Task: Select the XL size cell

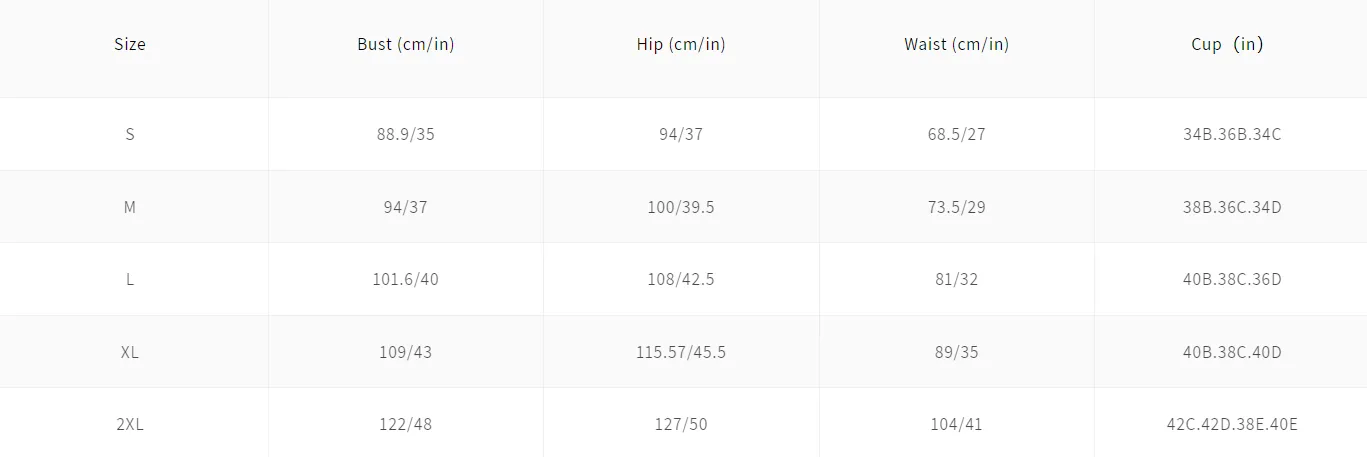Action: click(130, 352)
